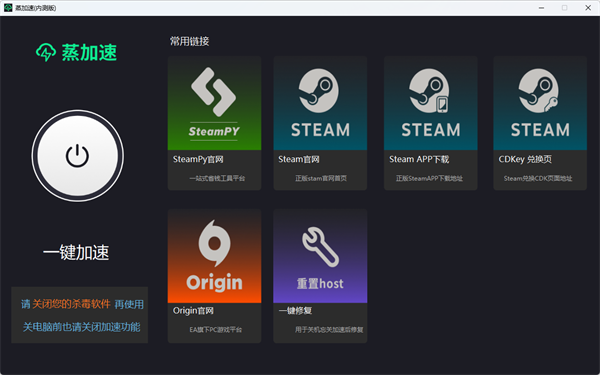600x375 pixels.
Task: Open the Steam official site logo tile
Action: (320, 103)
